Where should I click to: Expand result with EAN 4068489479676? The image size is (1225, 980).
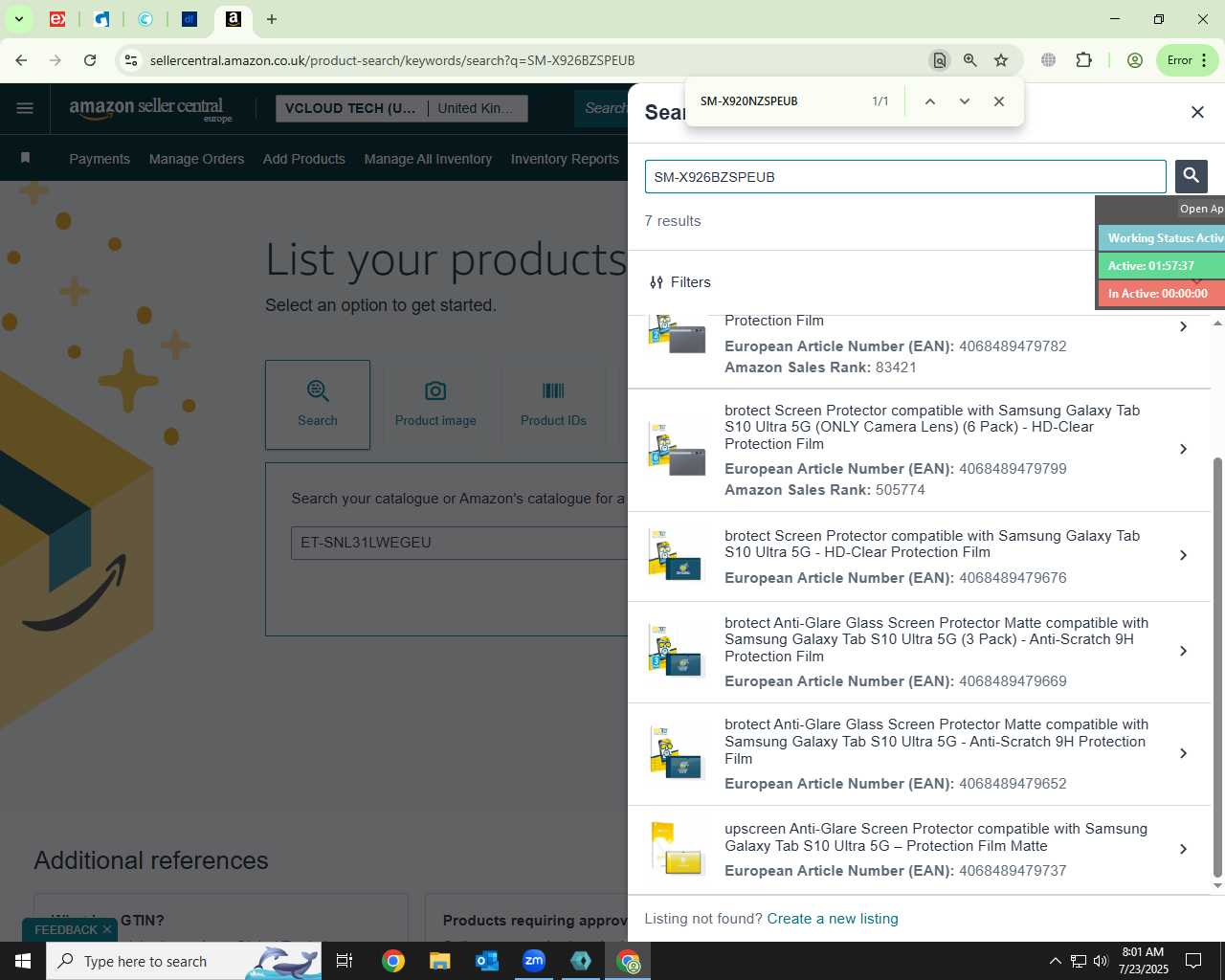1184,555
